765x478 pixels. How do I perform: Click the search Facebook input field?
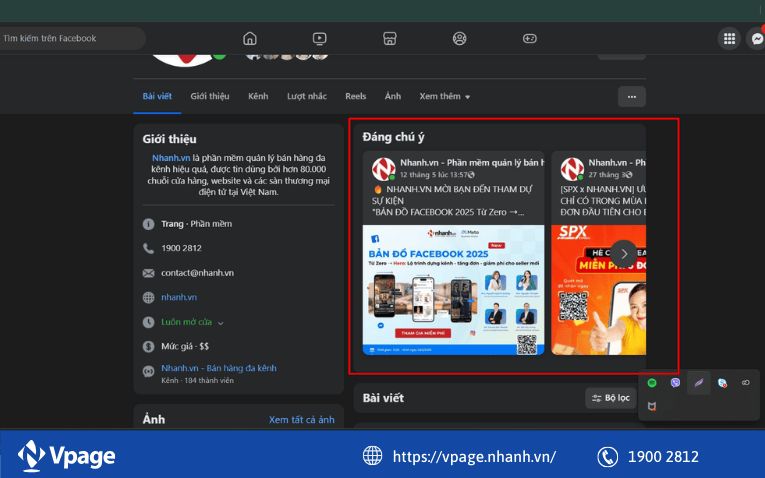point(72,38)
